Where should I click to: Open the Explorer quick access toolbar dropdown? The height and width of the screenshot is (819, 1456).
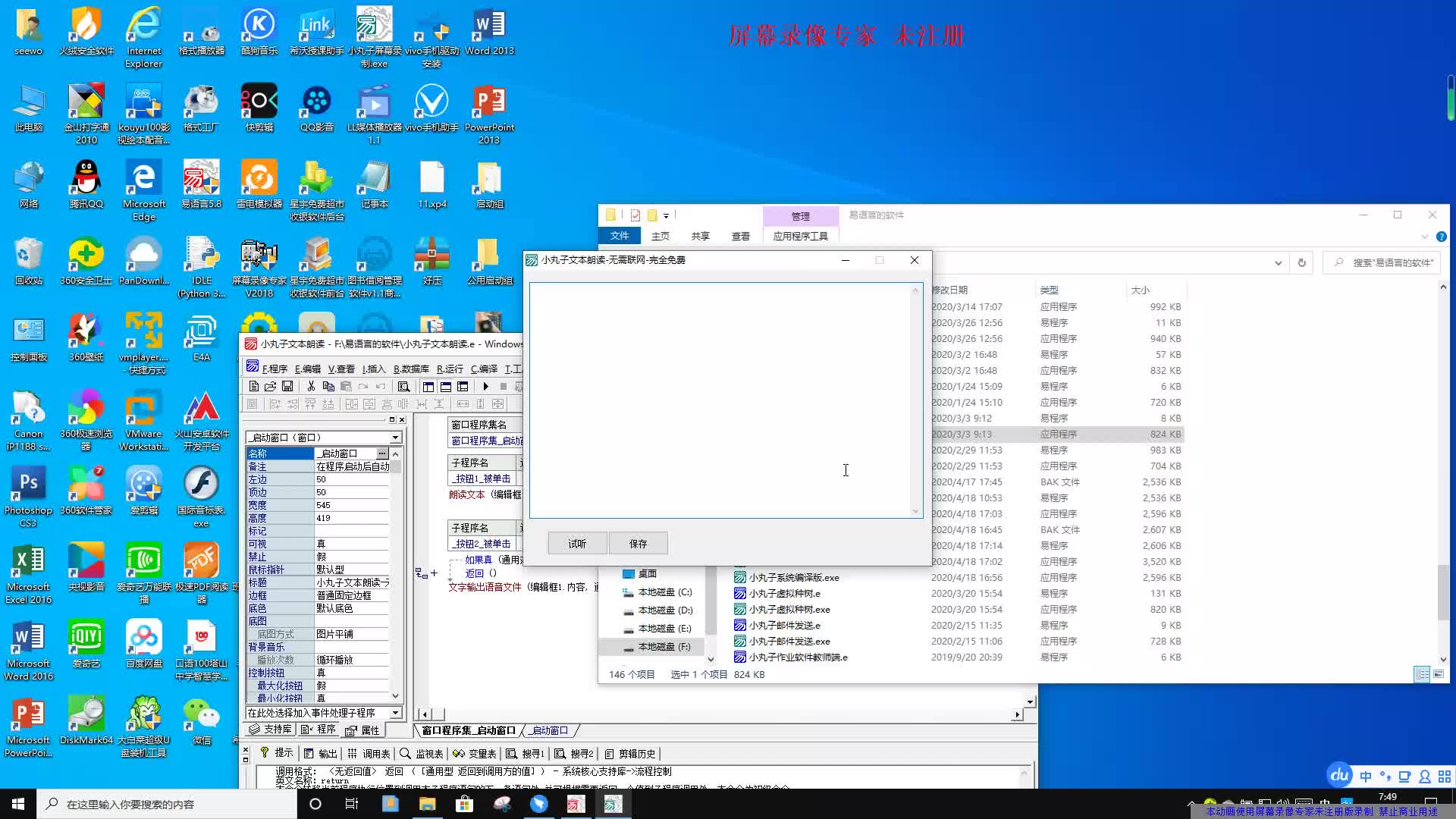(666, 215)
